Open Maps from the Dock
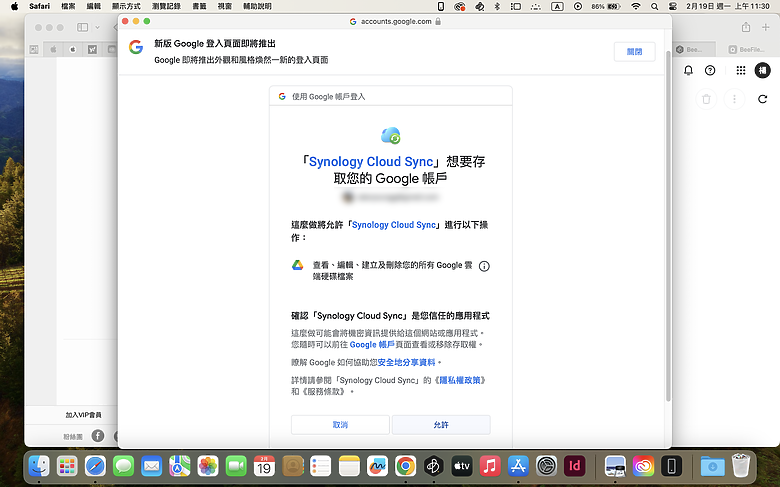 pos(180,466)
